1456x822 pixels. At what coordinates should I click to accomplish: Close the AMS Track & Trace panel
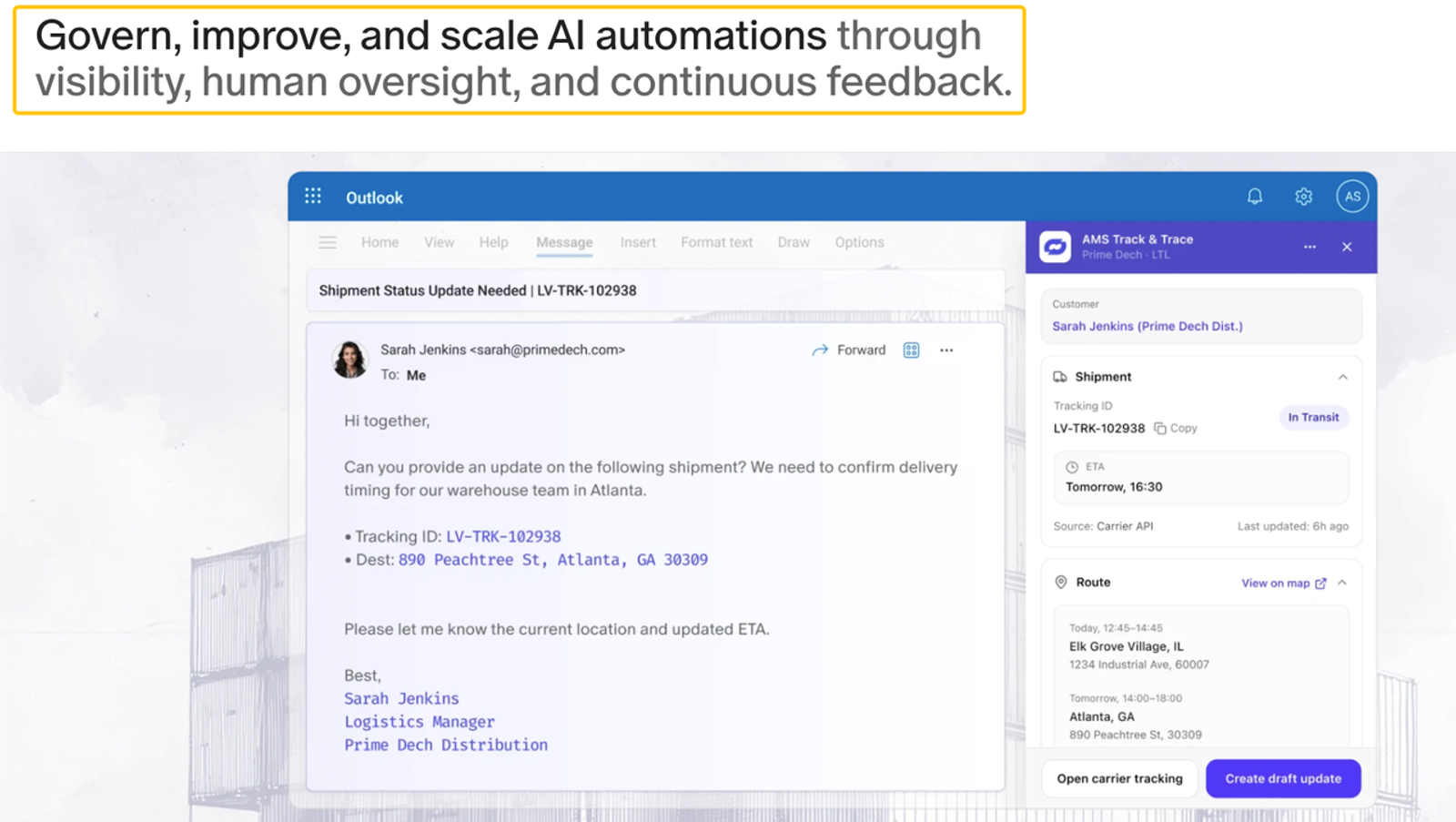[x=1347, y=247]
